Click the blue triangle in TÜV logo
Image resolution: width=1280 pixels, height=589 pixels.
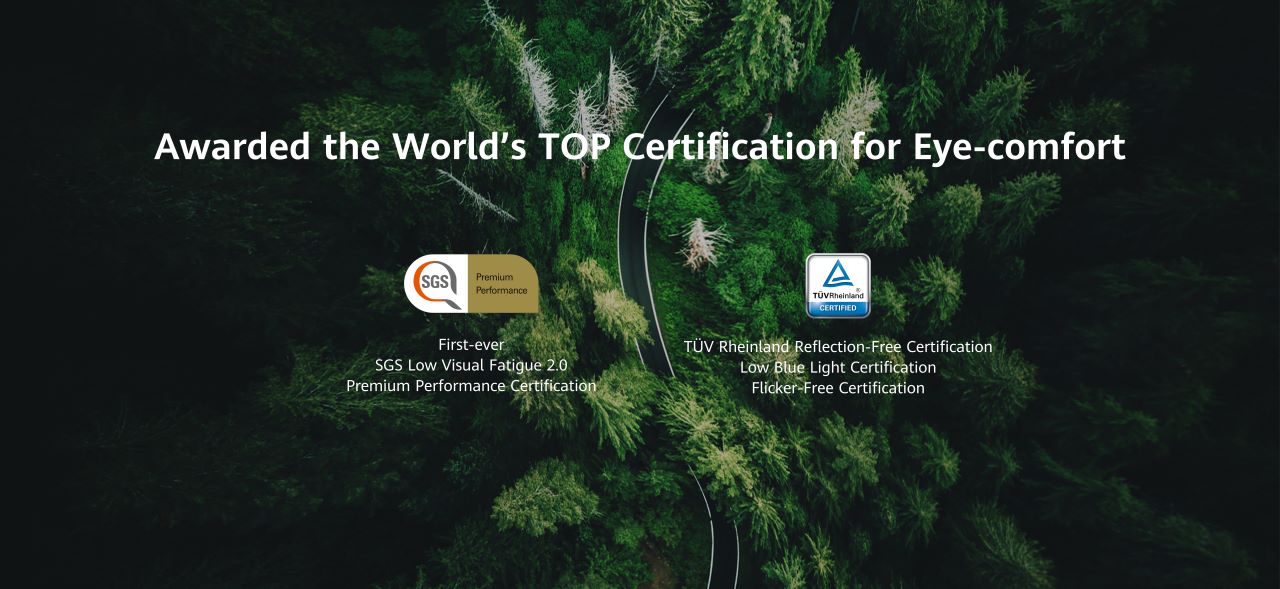coord(838,276)
